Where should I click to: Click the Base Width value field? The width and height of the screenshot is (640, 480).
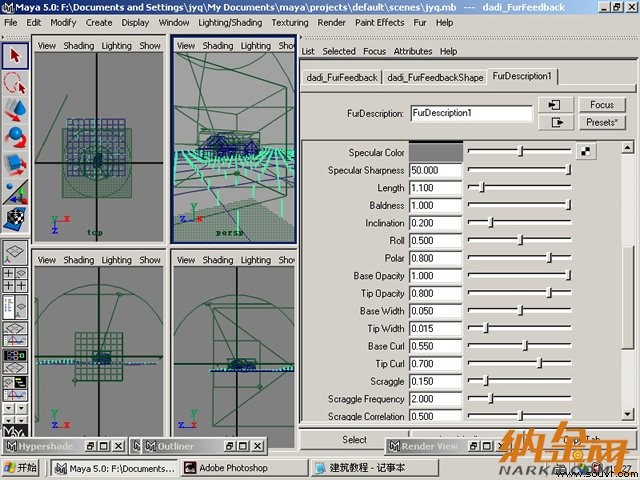pos(436,311)
